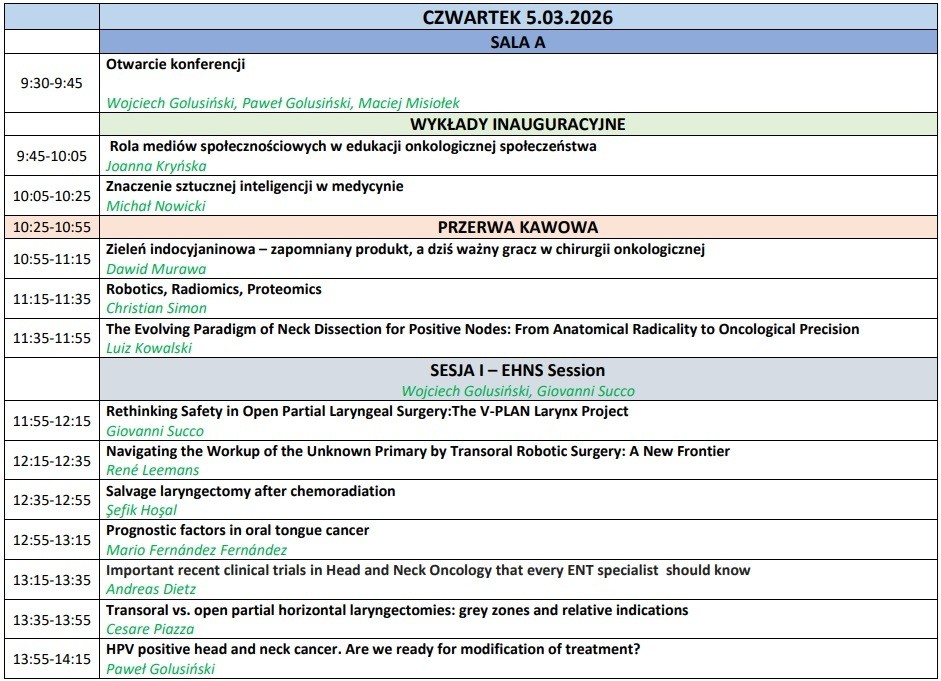Viewport: 941px width, 681px height.
Task: Open the V-PLAN Larynx Project talk title
Action: pyautogui.click(x=367, y=411)
